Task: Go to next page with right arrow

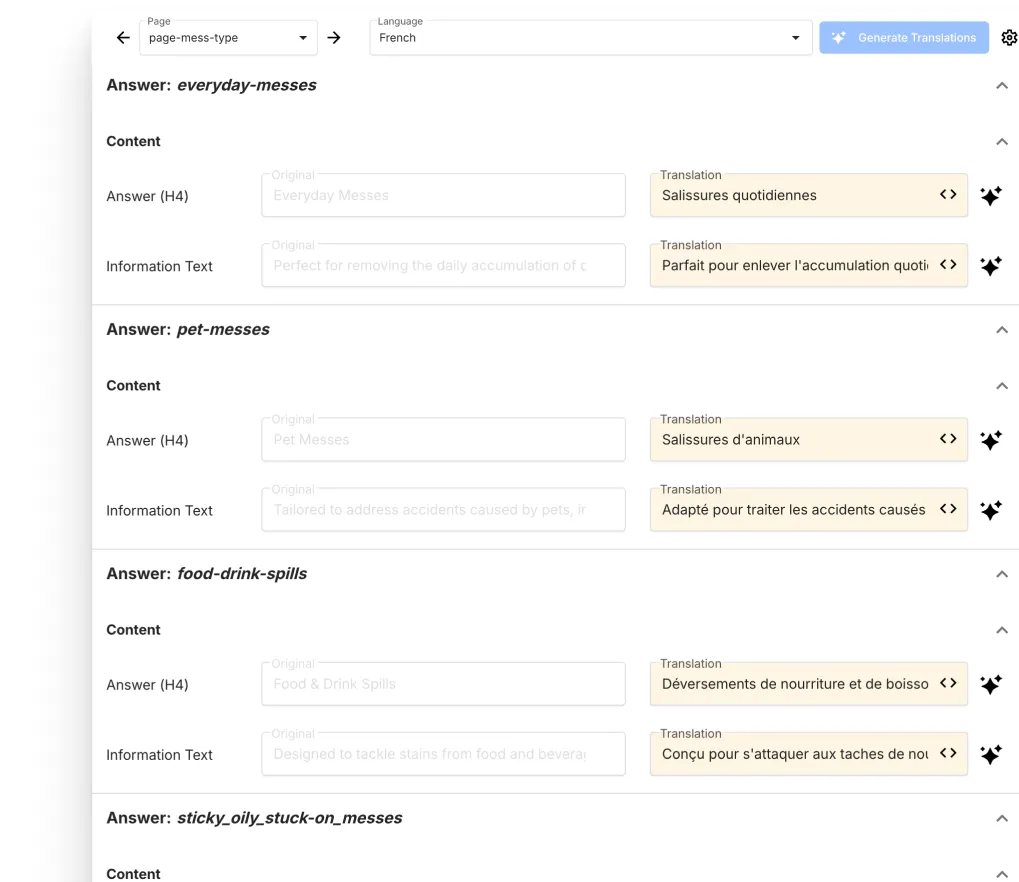Action: click(334, 38)
